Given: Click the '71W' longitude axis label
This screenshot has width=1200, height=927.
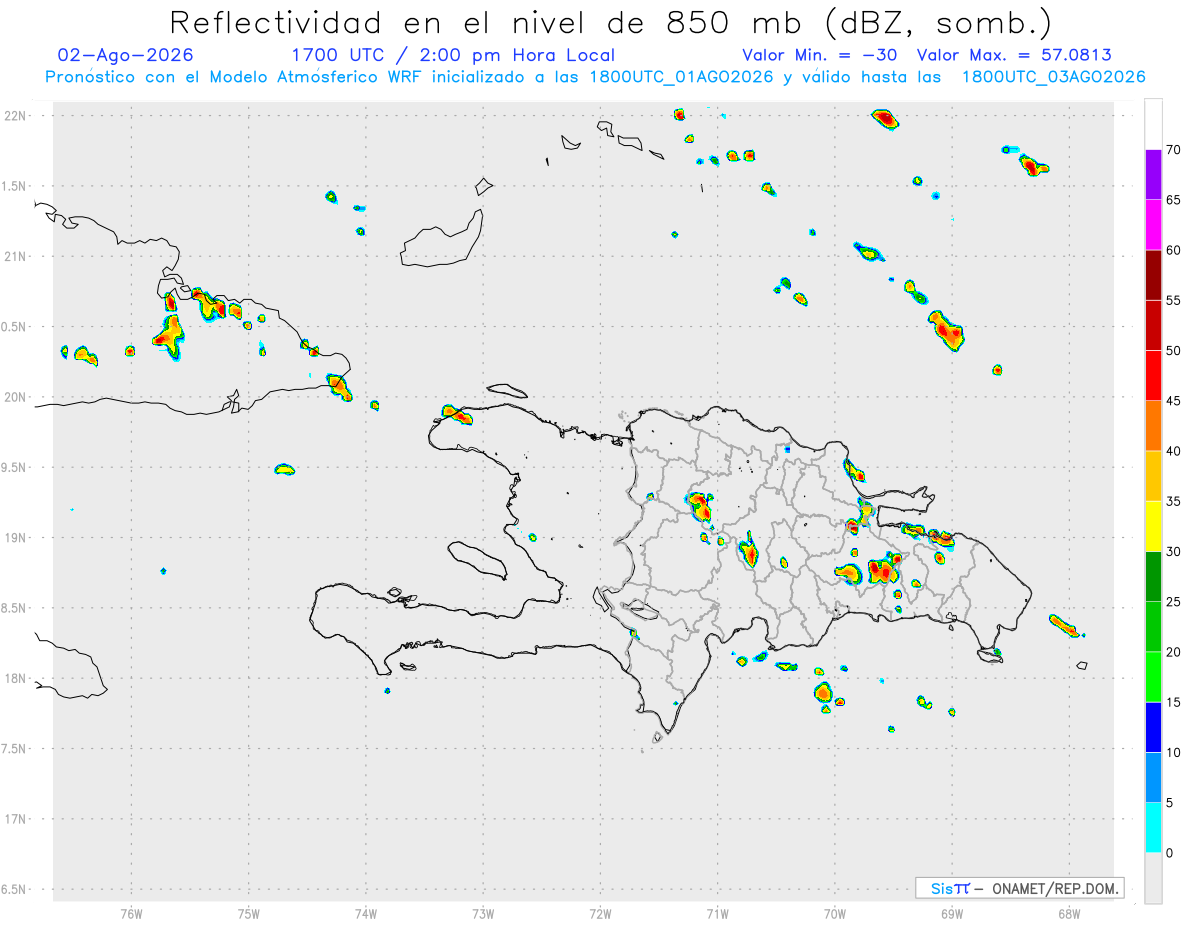Looking at the screenshot, I should pyautogui.click(x=717, y=913).
